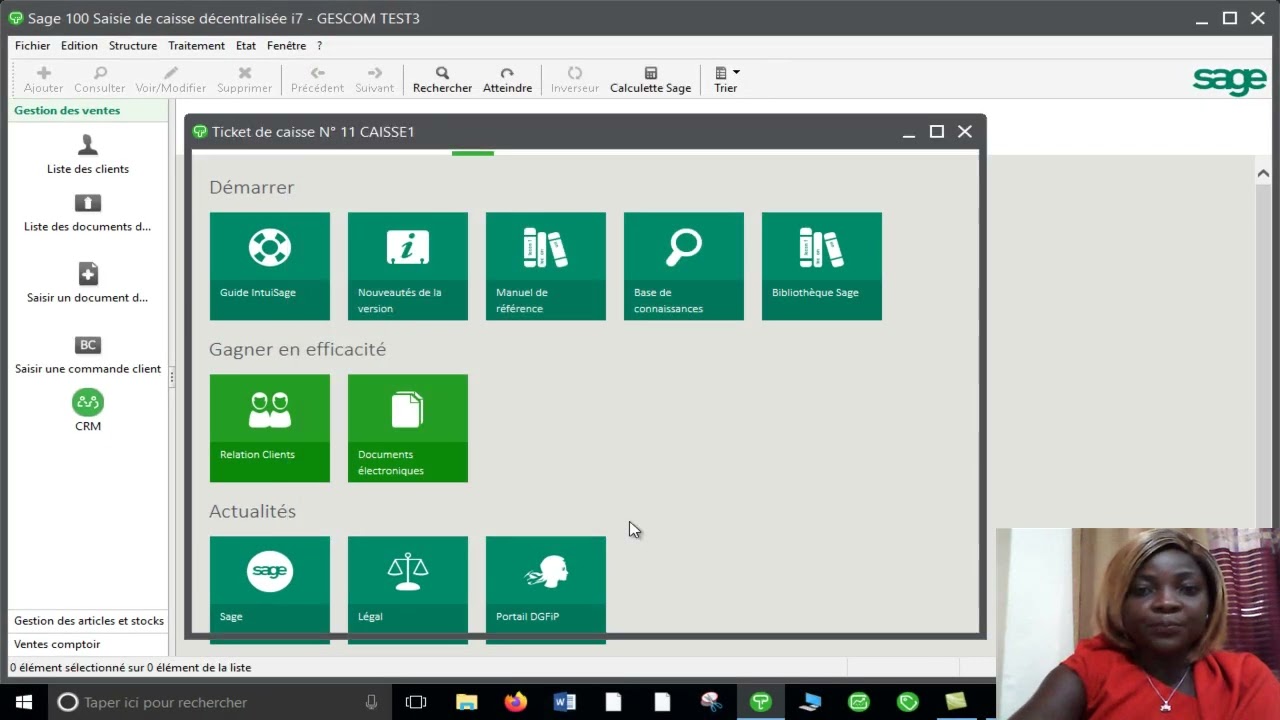Open the Manuel de référence tile
The image size is (1280, 720).
(x=546, y=266)
